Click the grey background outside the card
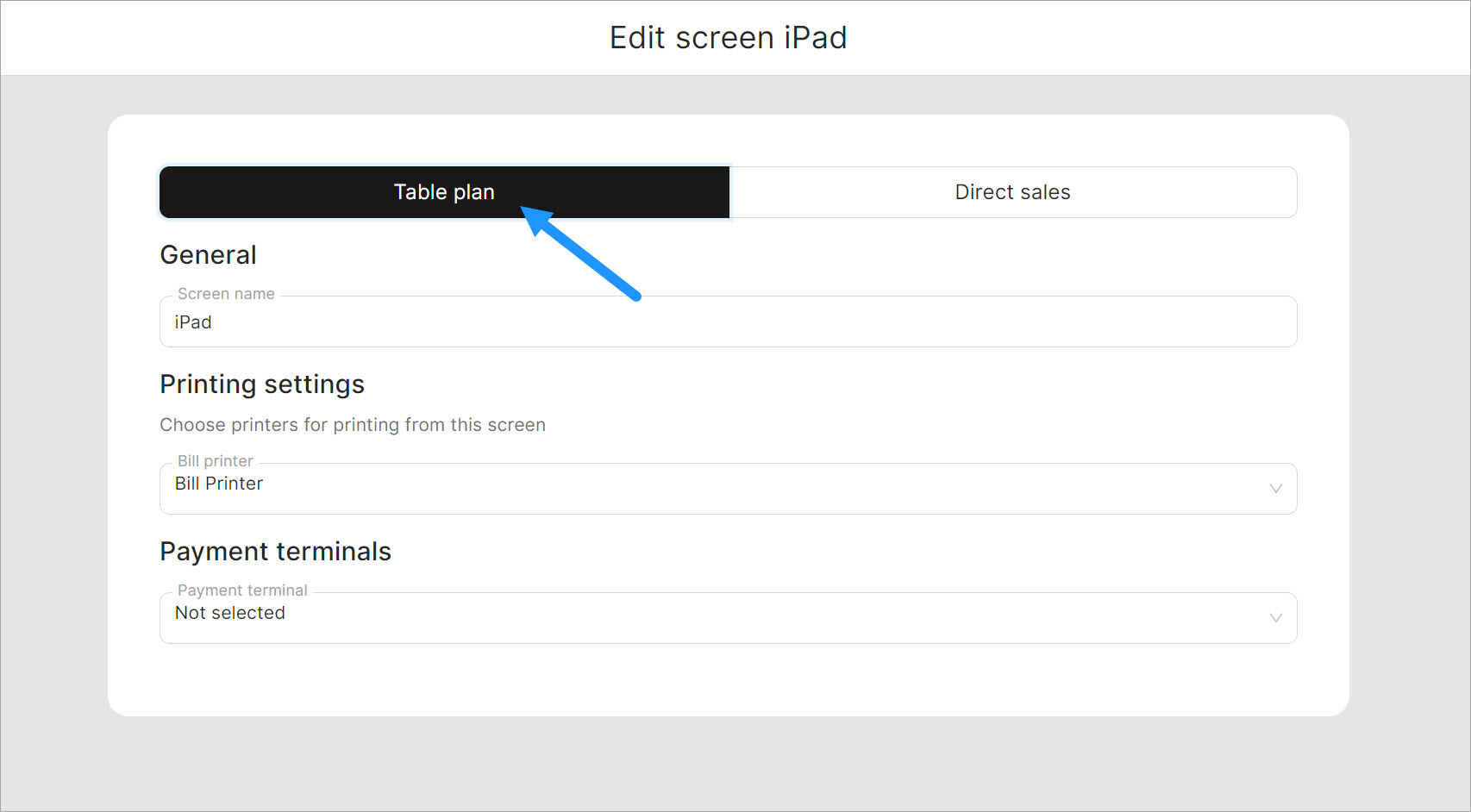 pyautogui.click(x=52, y=431)
